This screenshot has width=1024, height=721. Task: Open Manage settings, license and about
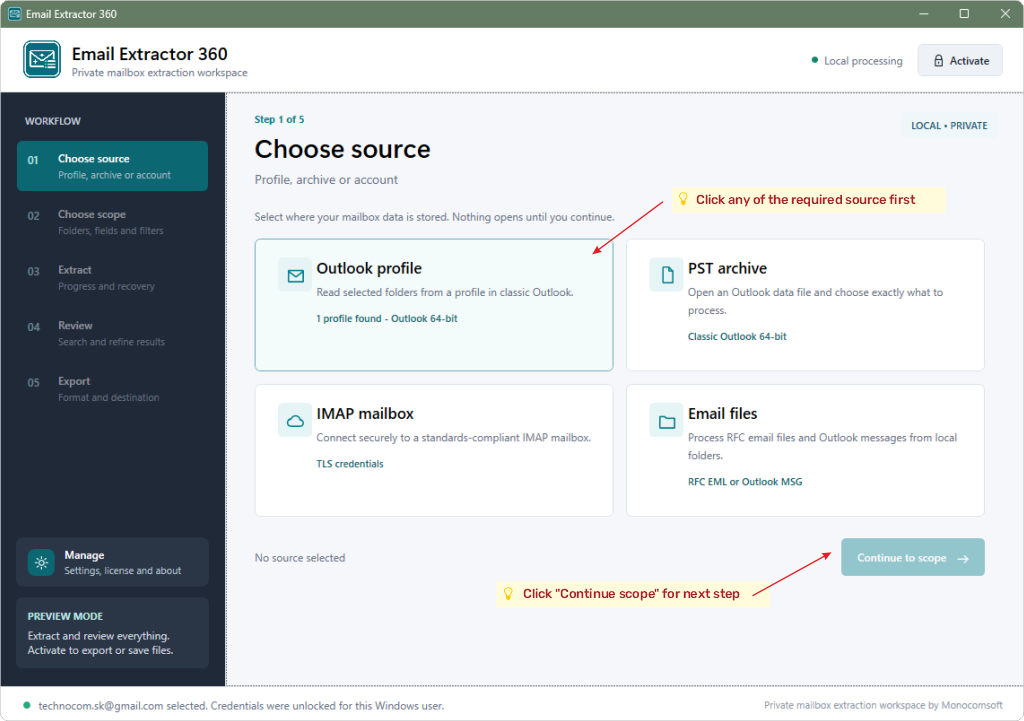[112, 562]
